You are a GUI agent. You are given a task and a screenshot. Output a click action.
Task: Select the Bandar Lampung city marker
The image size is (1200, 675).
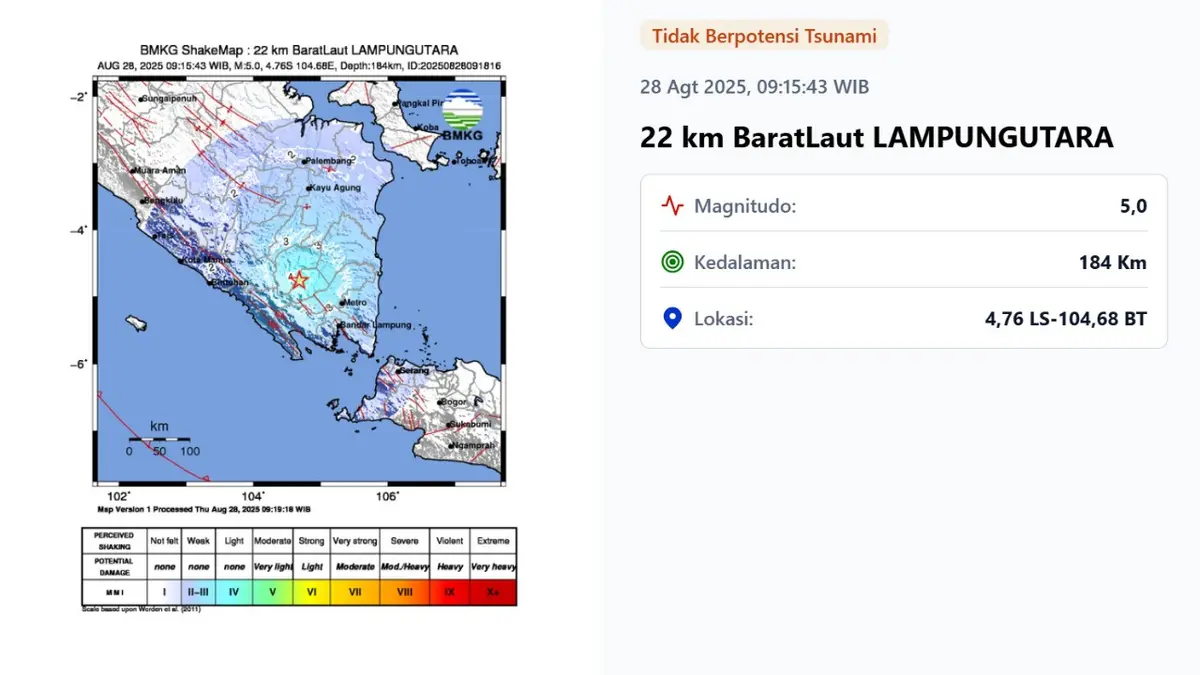point(338,324)
